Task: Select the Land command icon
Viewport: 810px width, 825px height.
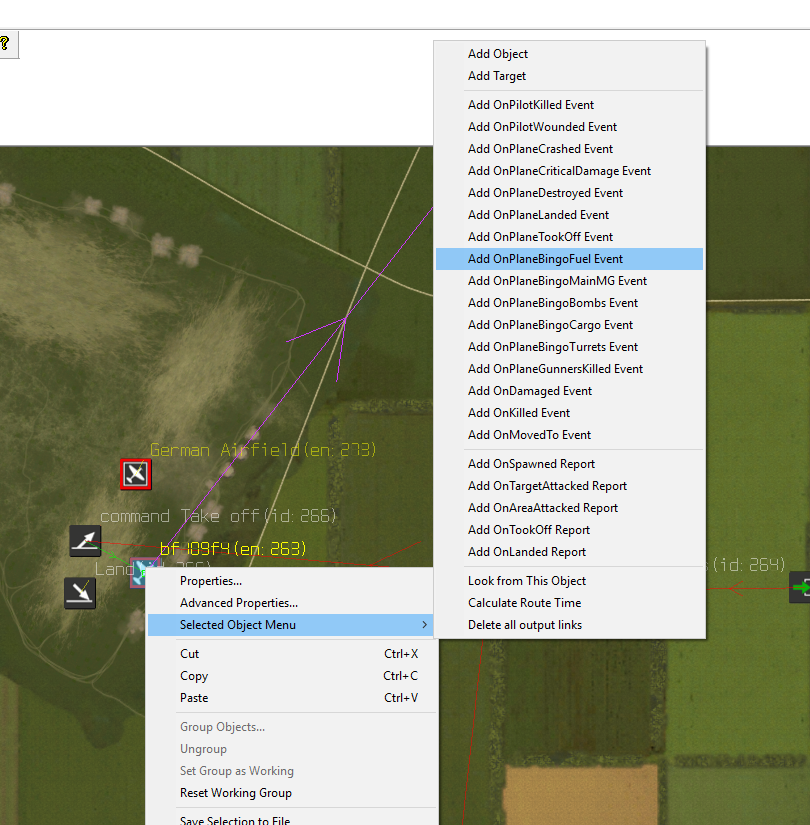Action: point(80,593)
